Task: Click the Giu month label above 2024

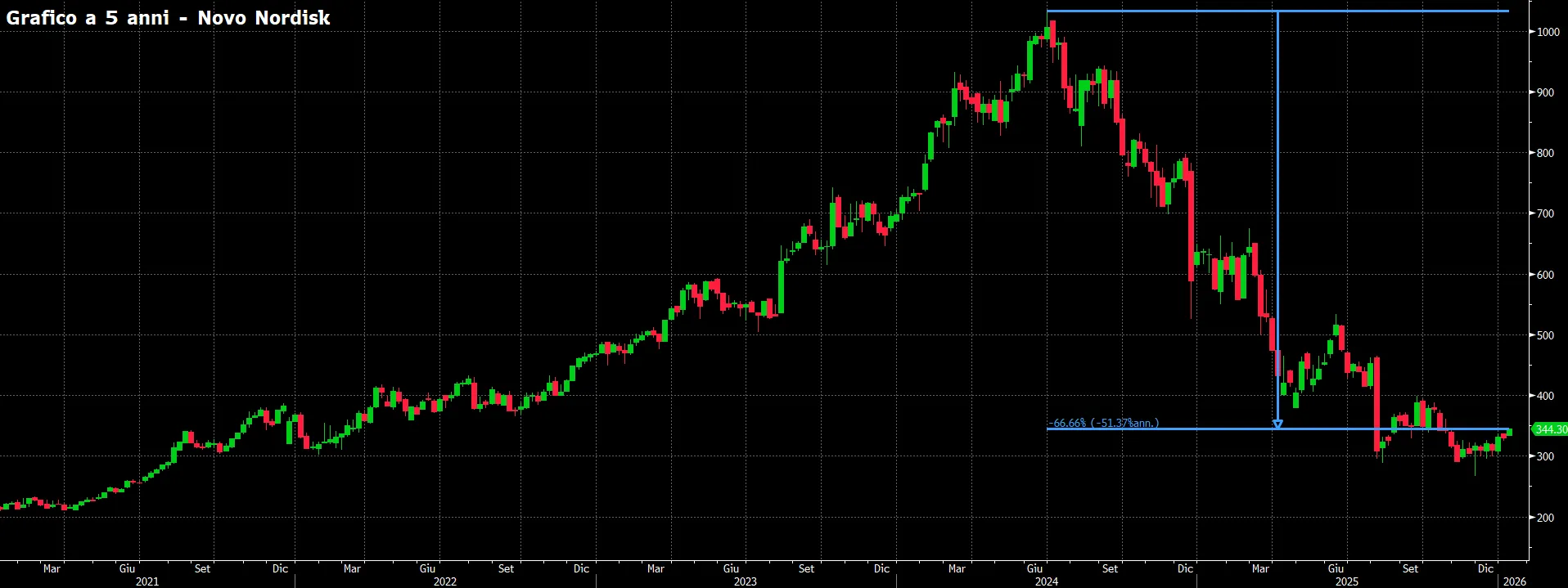Action: [1034, 568]
